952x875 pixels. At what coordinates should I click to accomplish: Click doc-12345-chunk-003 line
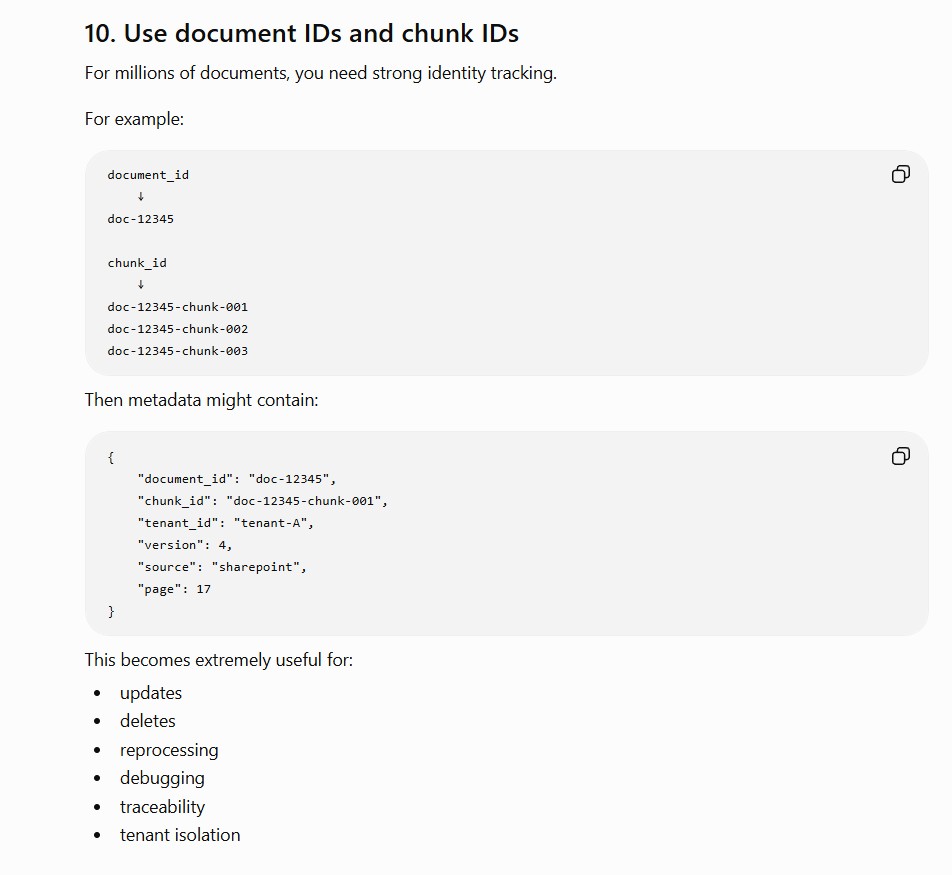click(178, 350)
